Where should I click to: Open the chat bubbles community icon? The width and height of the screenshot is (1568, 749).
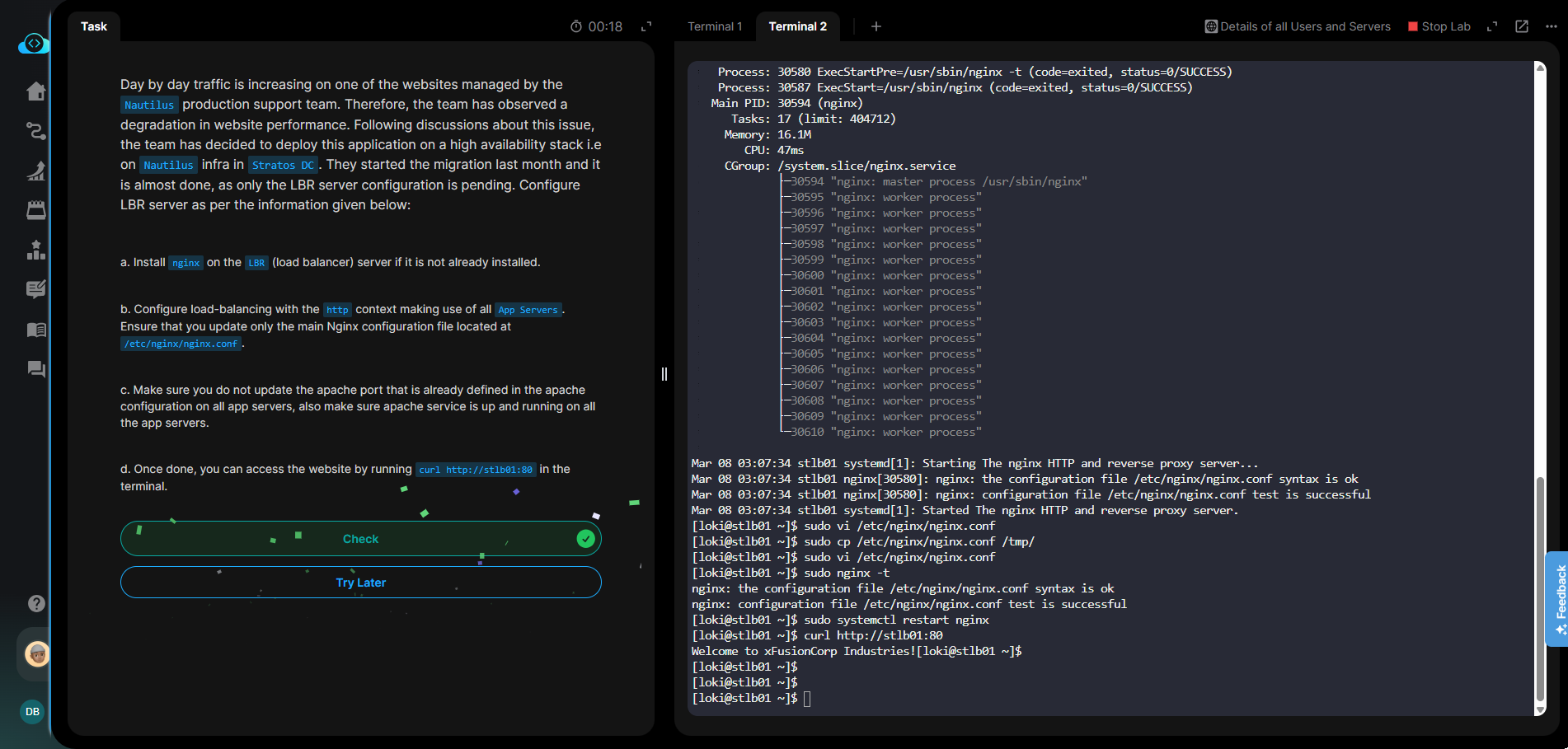35,369
